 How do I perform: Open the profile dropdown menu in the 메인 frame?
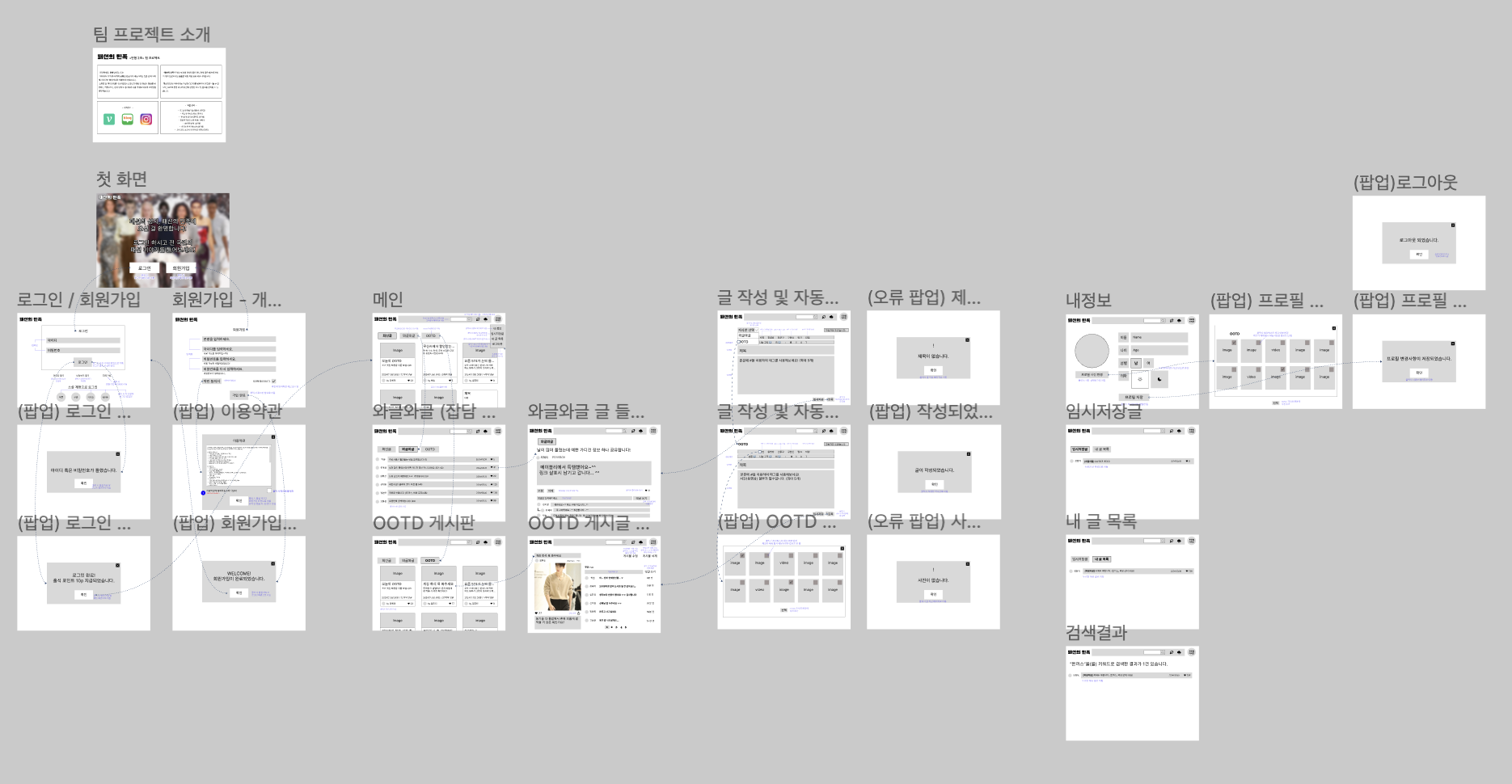click(498, 319)
